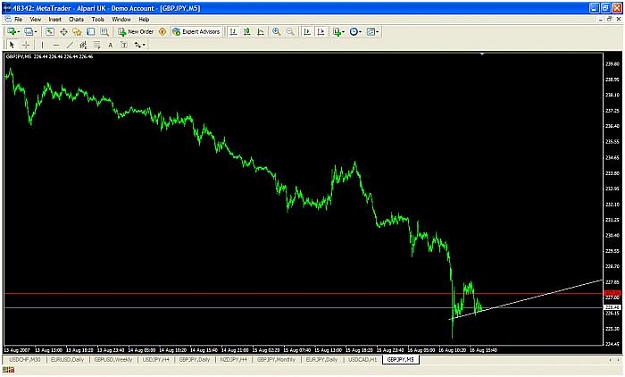Image resolution: width=625 pixels, height=377 pixels.
Task: Open the Indicators list dropdown
Action: point(338,32)
